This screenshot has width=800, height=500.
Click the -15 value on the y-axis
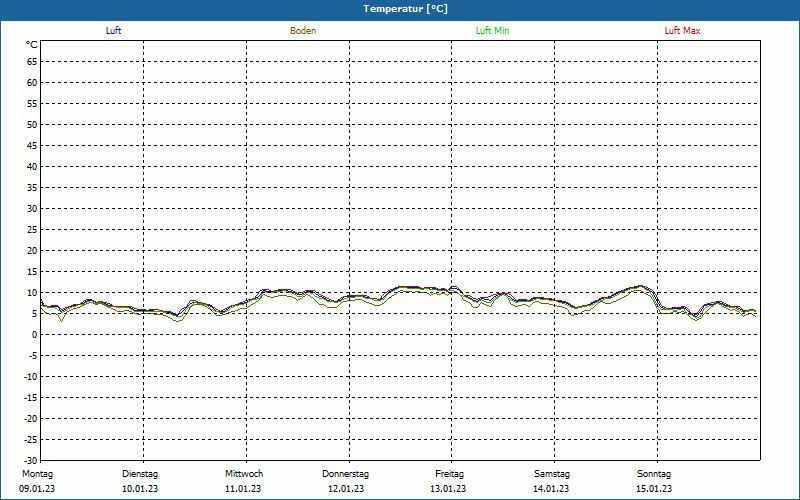click(32, 397)
